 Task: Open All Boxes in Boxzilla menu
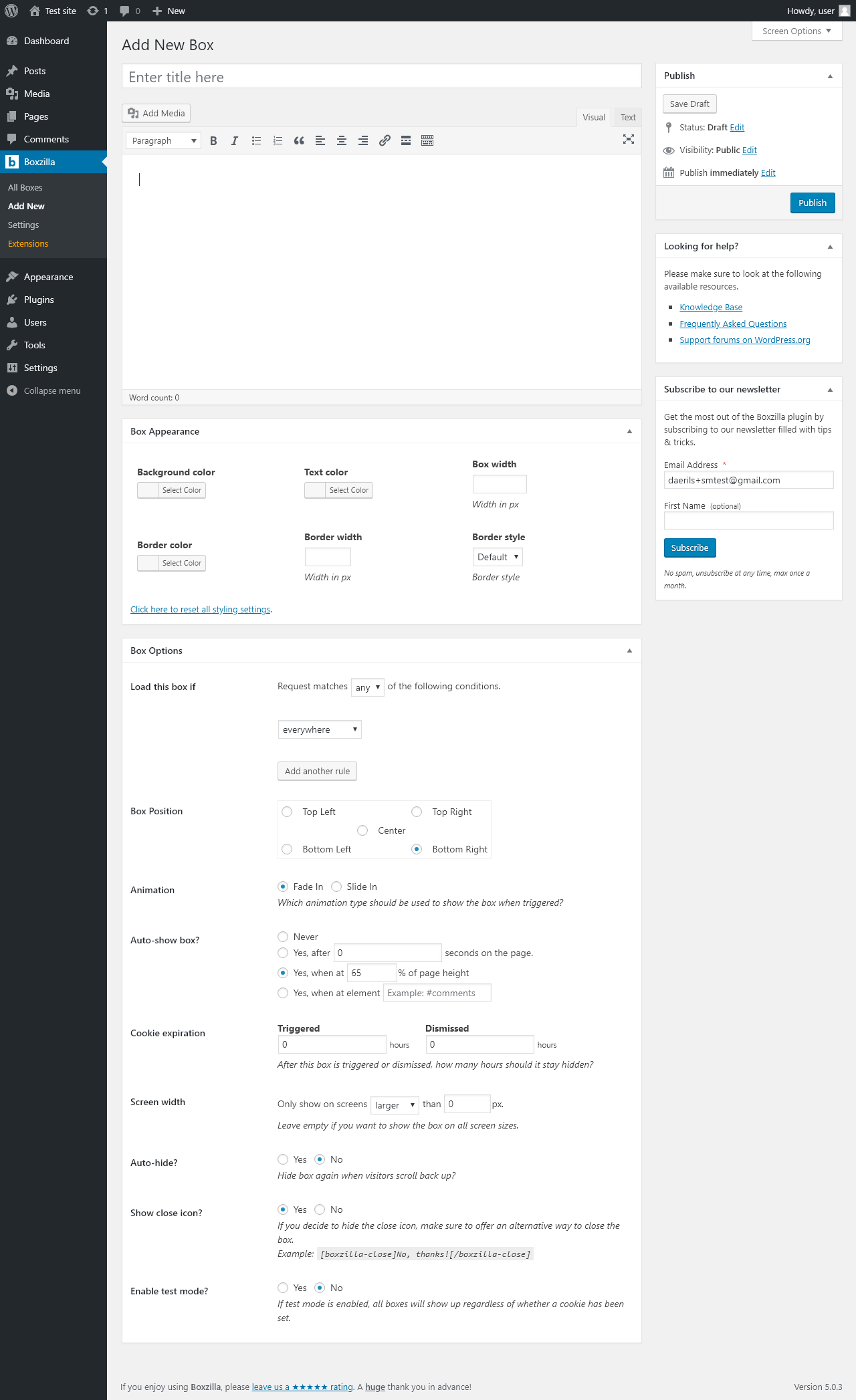[25, 188]
